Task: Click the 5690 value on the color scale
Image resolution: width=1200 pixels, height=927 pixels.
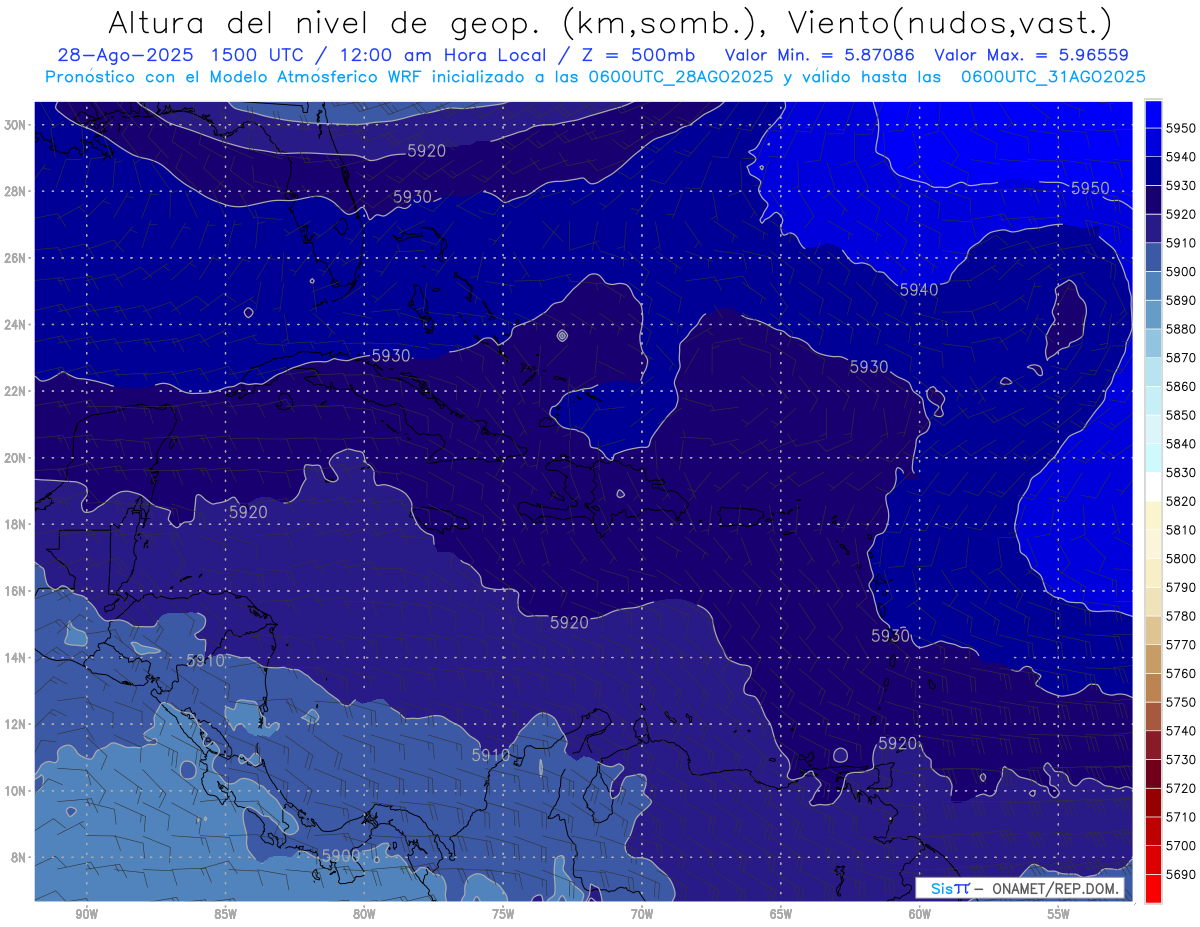Action: click(1180, 874)
